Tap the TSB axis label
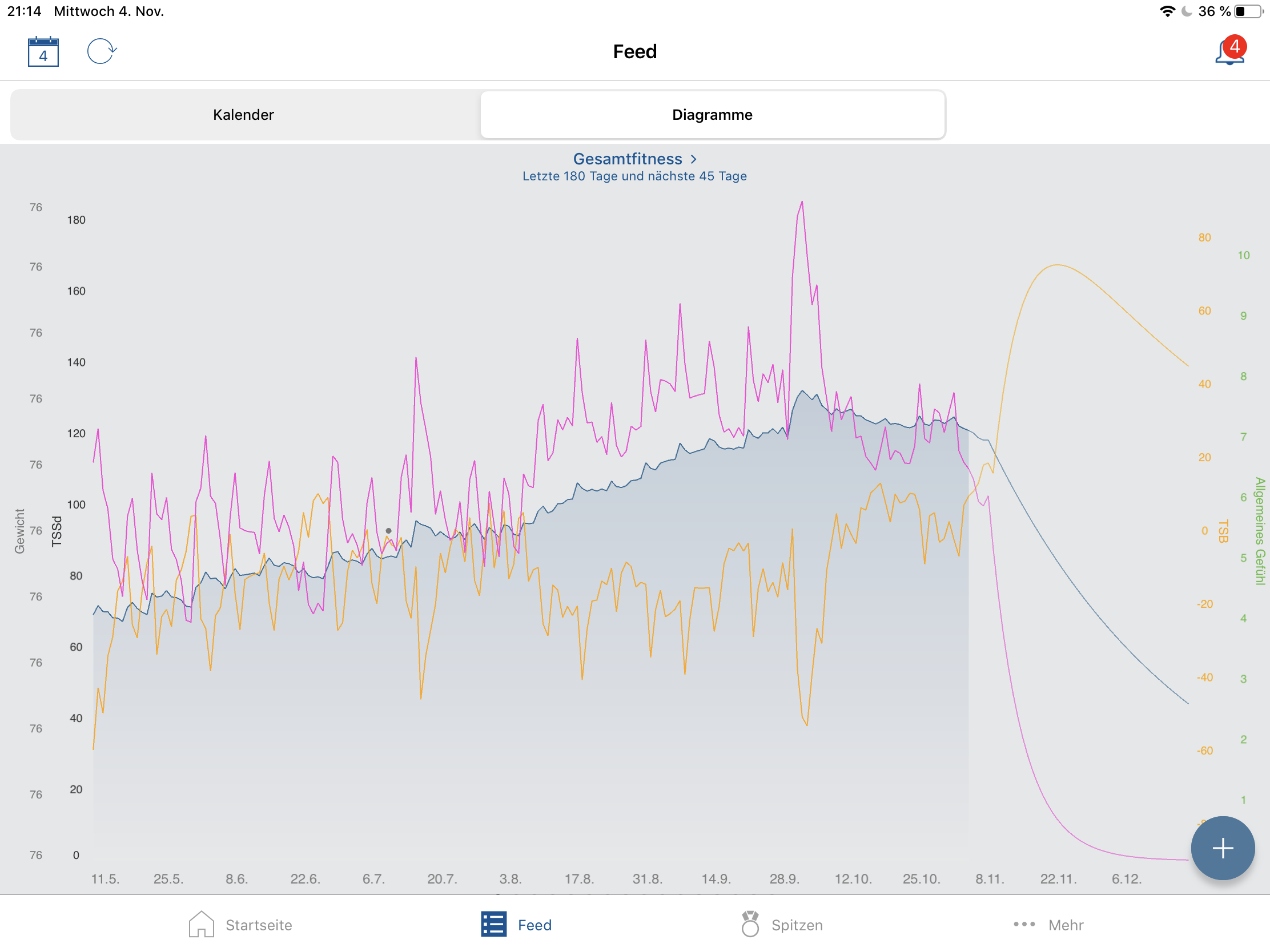1270x952 pixels. tap(1223, 531)
